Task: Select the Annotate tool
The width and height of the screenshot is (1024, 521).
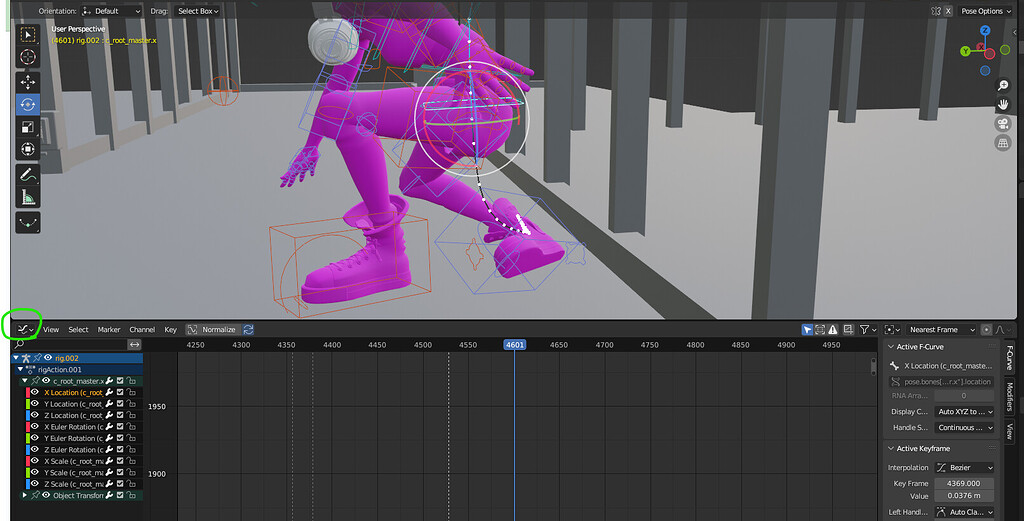Action: pyautogui.click(x=27, y=174)
